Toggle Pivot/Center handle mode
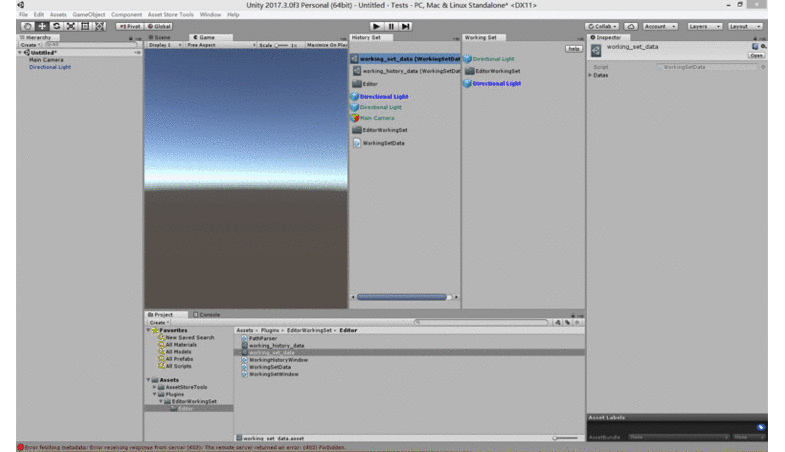Image resolution: width=785 pixels, height=452 pixels. [130, 26]
